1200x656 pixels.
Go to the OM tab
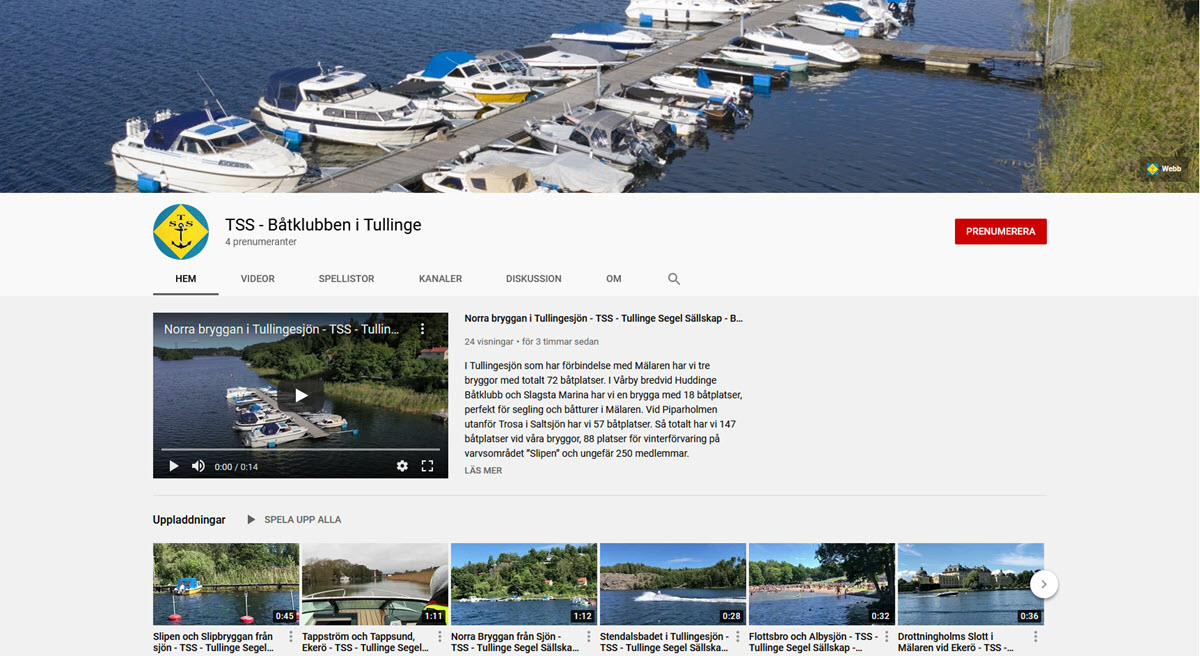tap(614, 279)
